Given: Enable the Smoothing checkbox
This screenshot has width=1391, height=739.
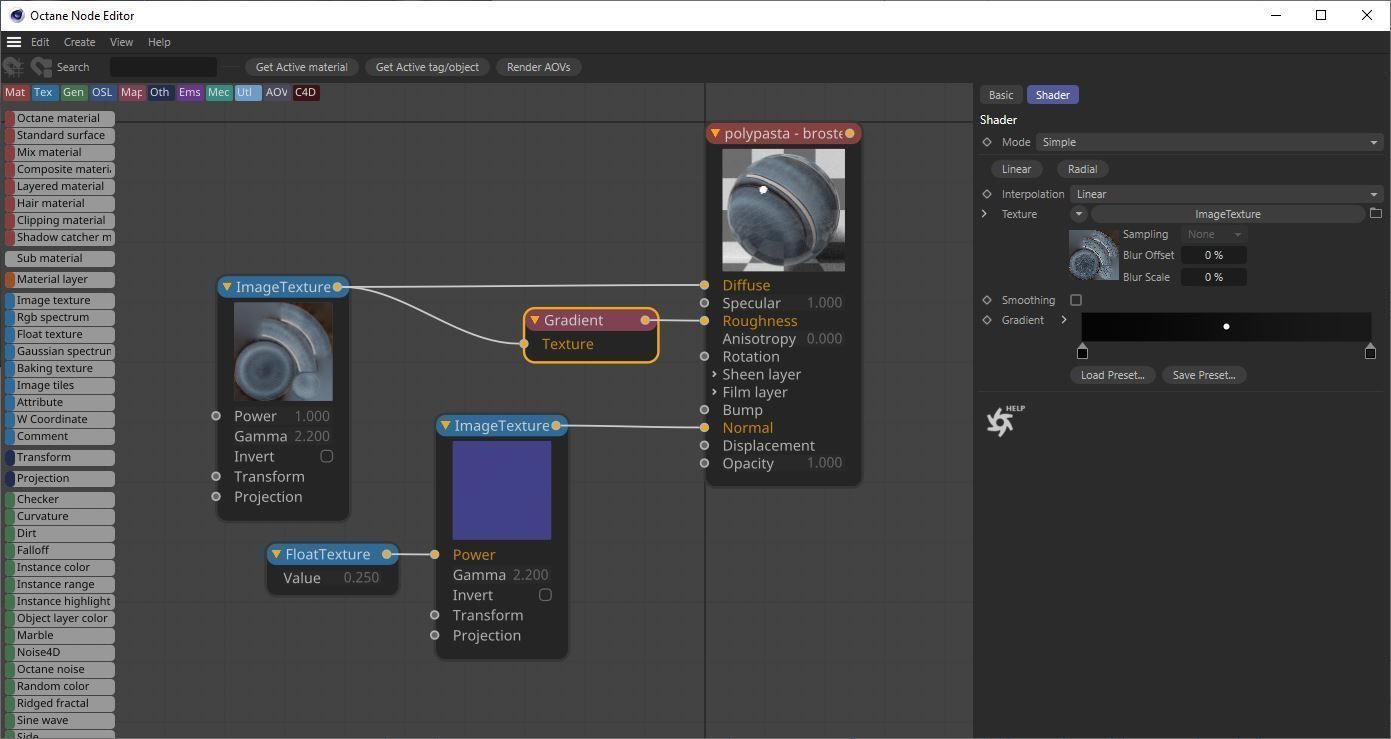Looking at the screenshot, I should [x=1076, y=300].
